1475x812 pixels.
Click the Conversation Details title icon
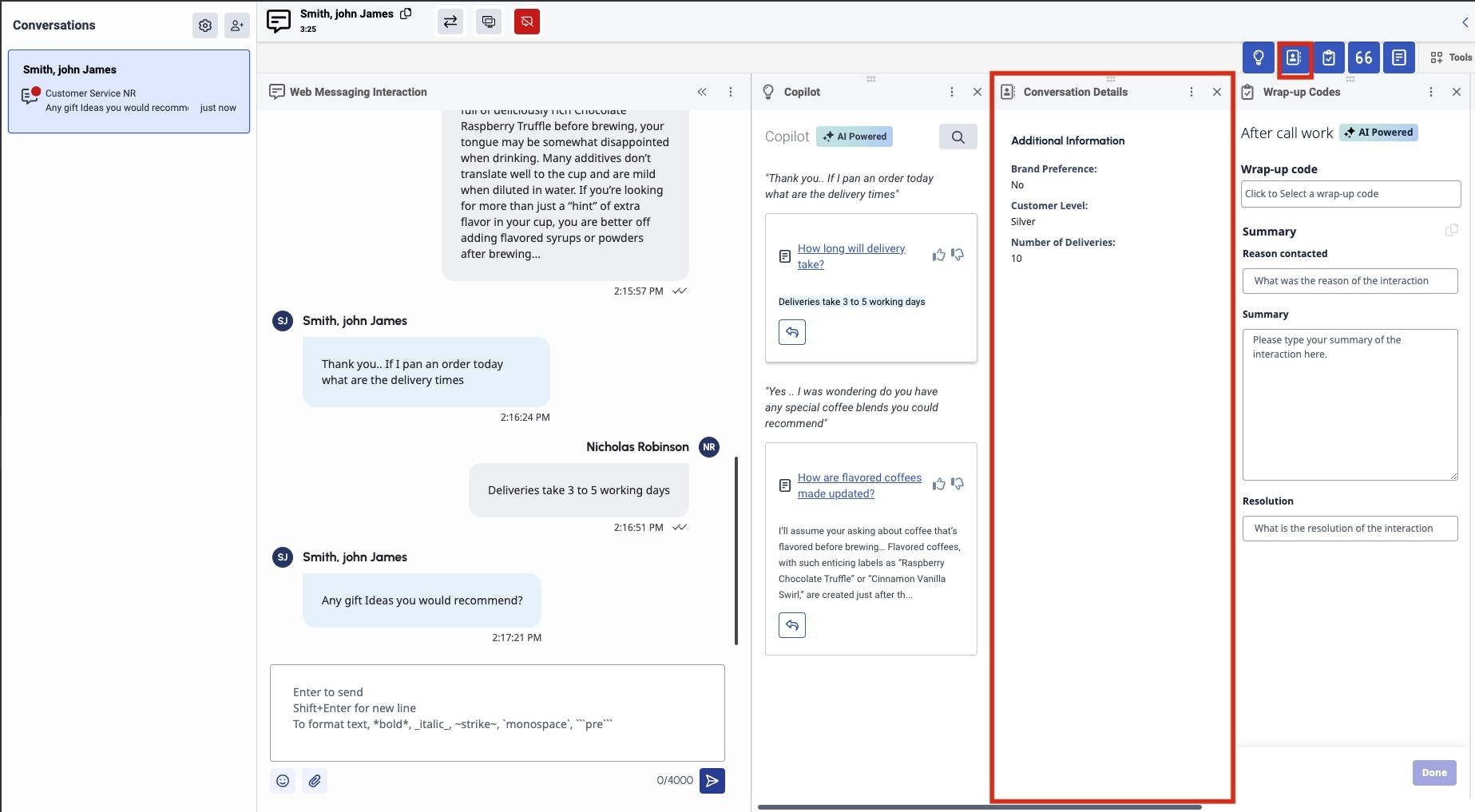point(1008,92)
